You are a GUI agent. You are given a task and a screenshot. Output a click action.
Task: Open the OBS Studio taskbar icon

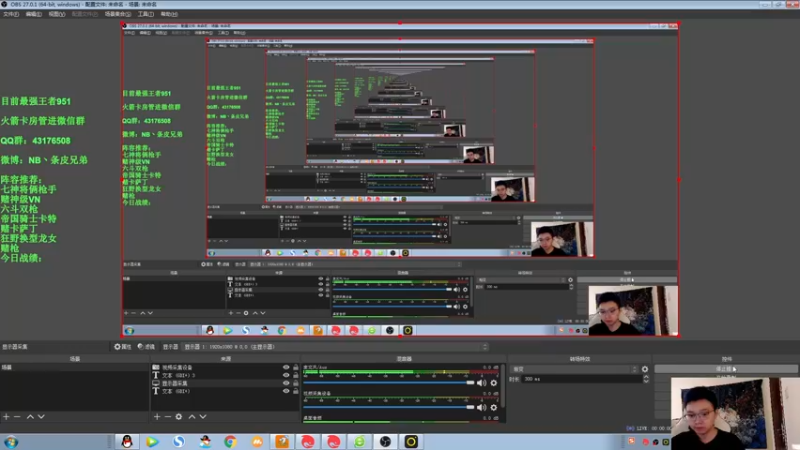(385, 442)
